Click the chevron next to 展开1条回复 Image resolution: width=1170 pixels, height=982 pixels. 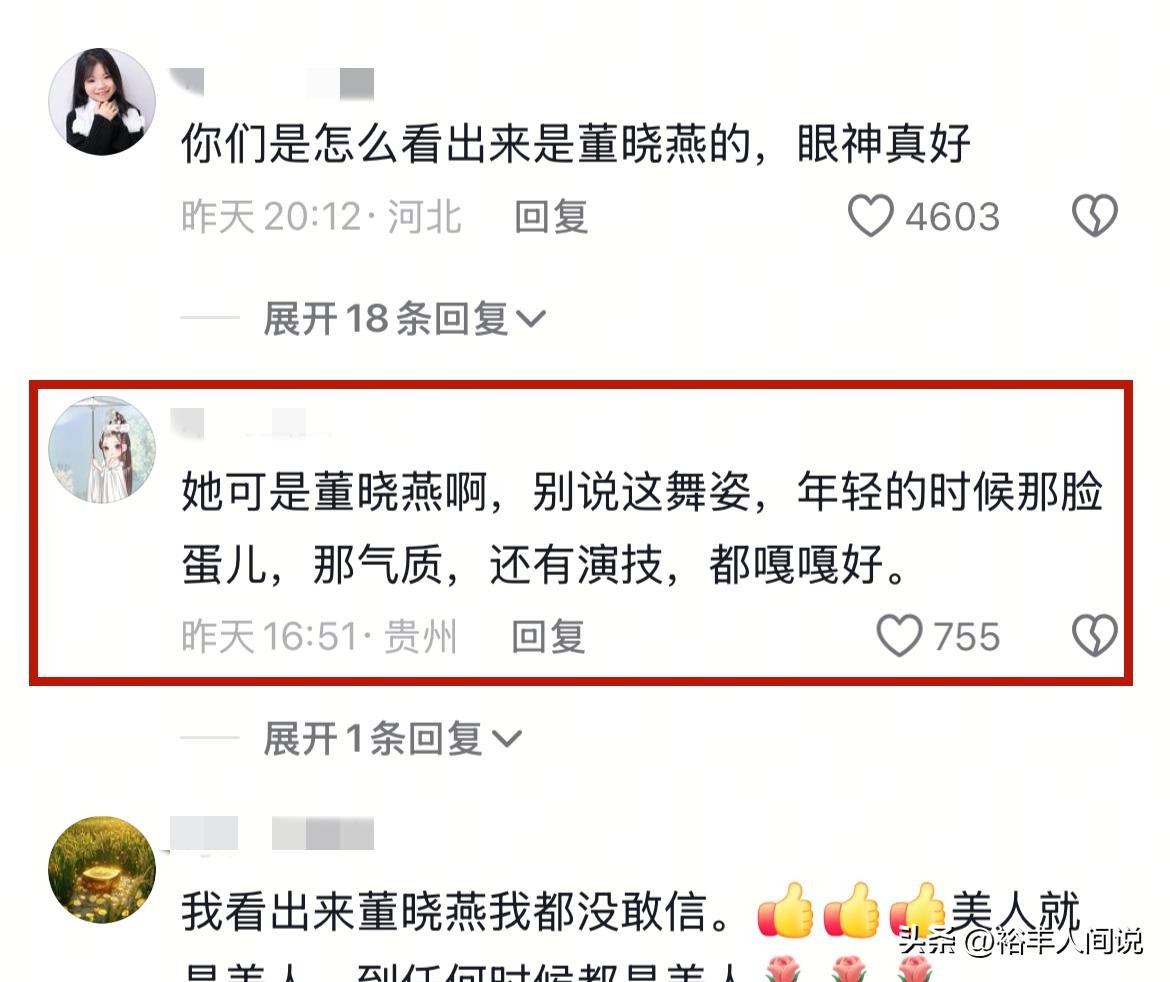507,739
